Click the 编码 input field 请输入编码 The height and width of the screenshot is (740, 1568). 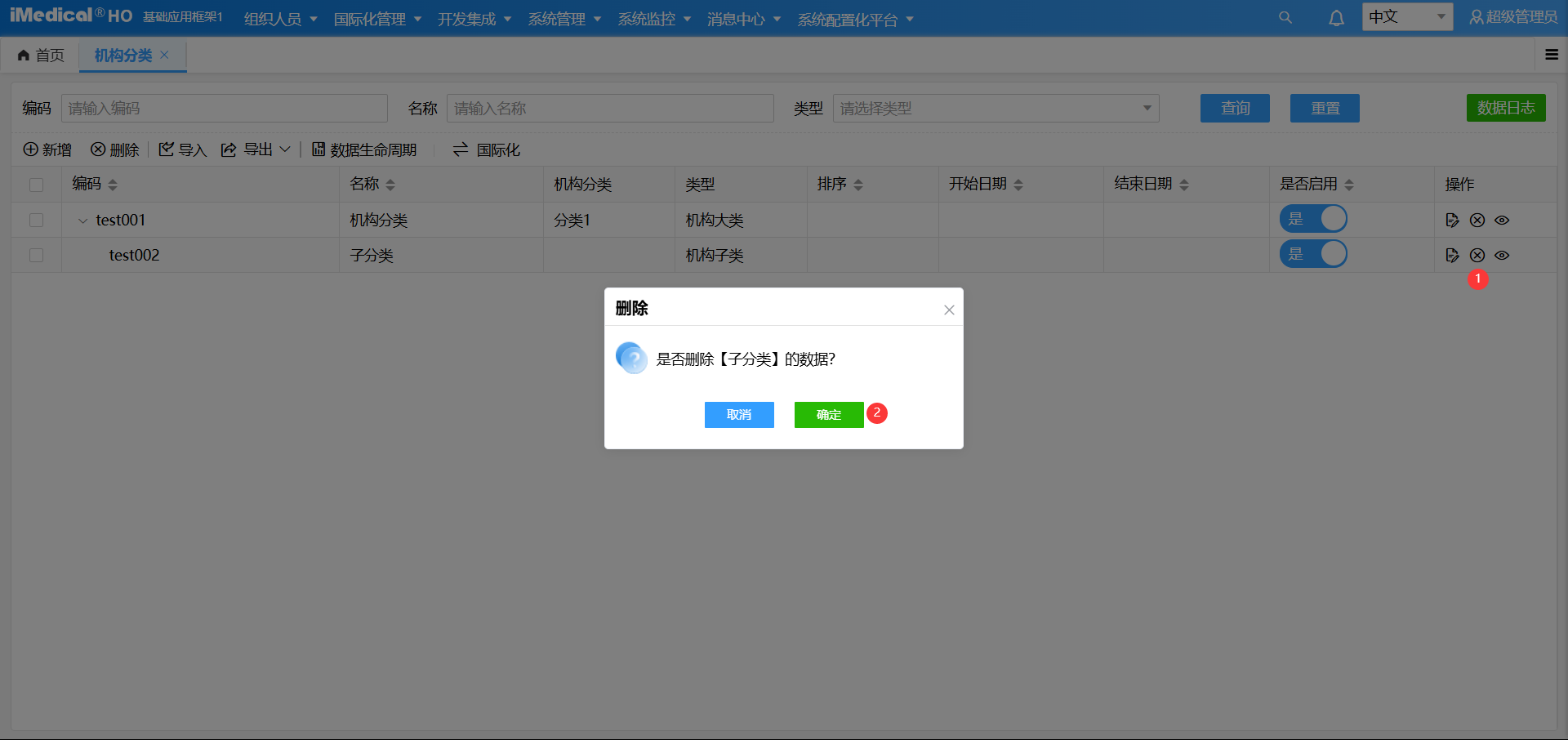coord(224,108)
